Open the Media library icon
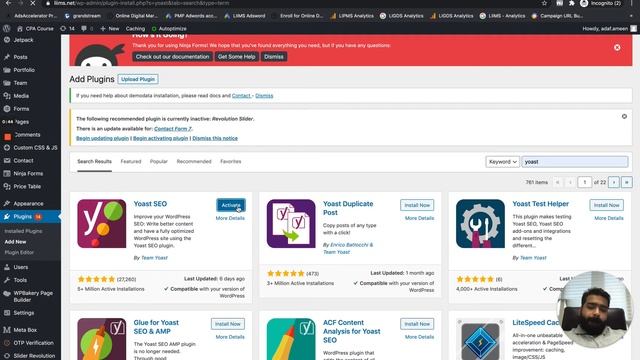 click(x=7, y=96)
